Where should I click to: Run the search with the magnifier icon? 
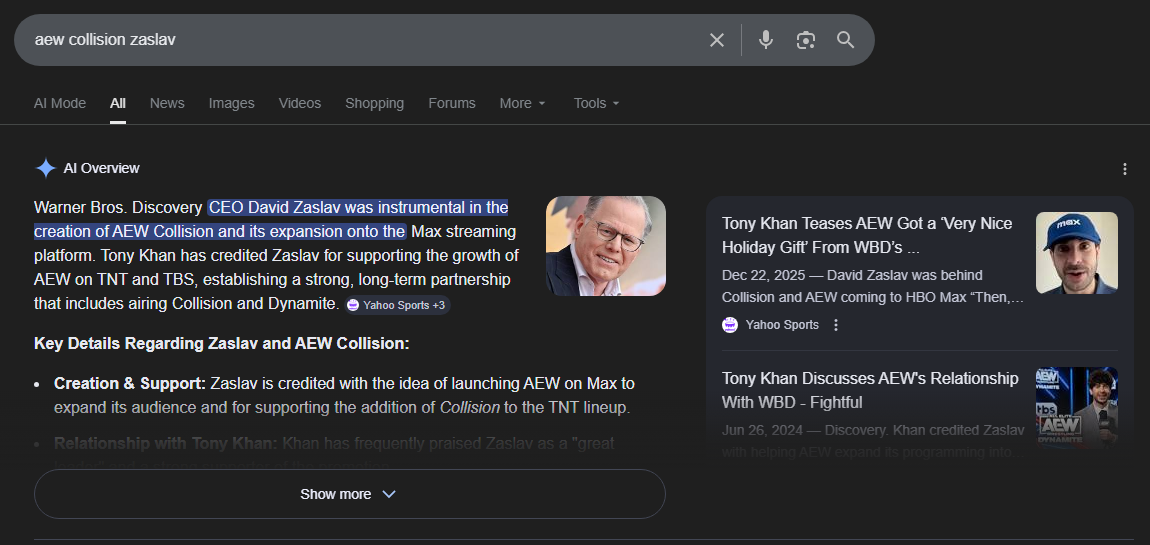[846, 40]
